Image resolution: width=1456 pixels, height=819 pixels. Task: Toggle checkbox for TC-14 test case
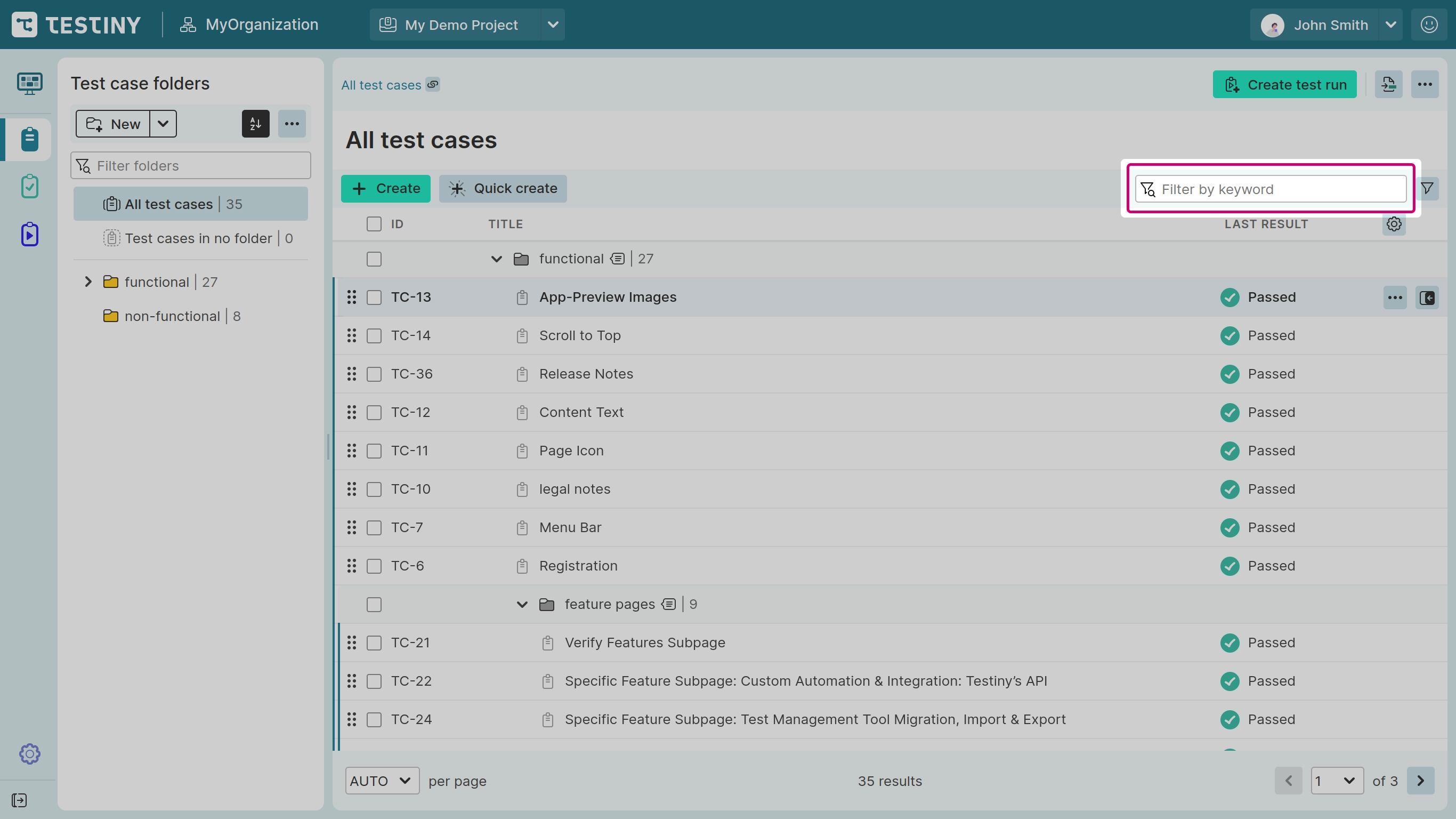click(374, 335)
